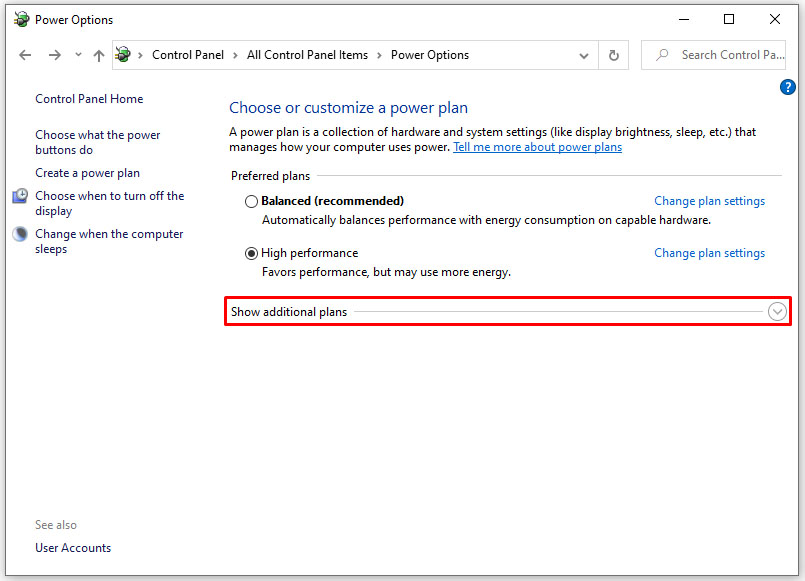Viewport: 805px width, 581px height.
Task: Click the search magnifier icon
Action: click(662, 54)
